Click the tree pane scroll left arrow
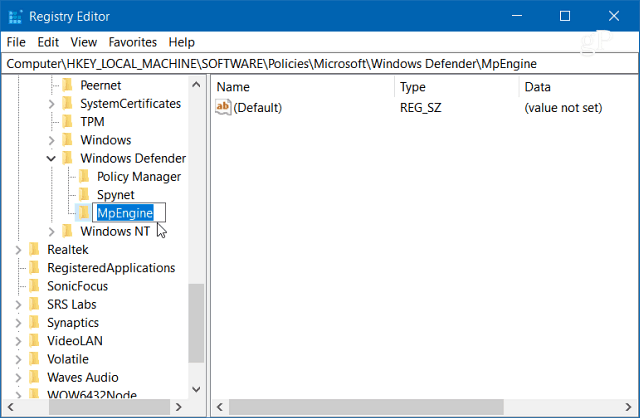The width and height of the screenshot is (640, 418). click(x=11, y=407)
